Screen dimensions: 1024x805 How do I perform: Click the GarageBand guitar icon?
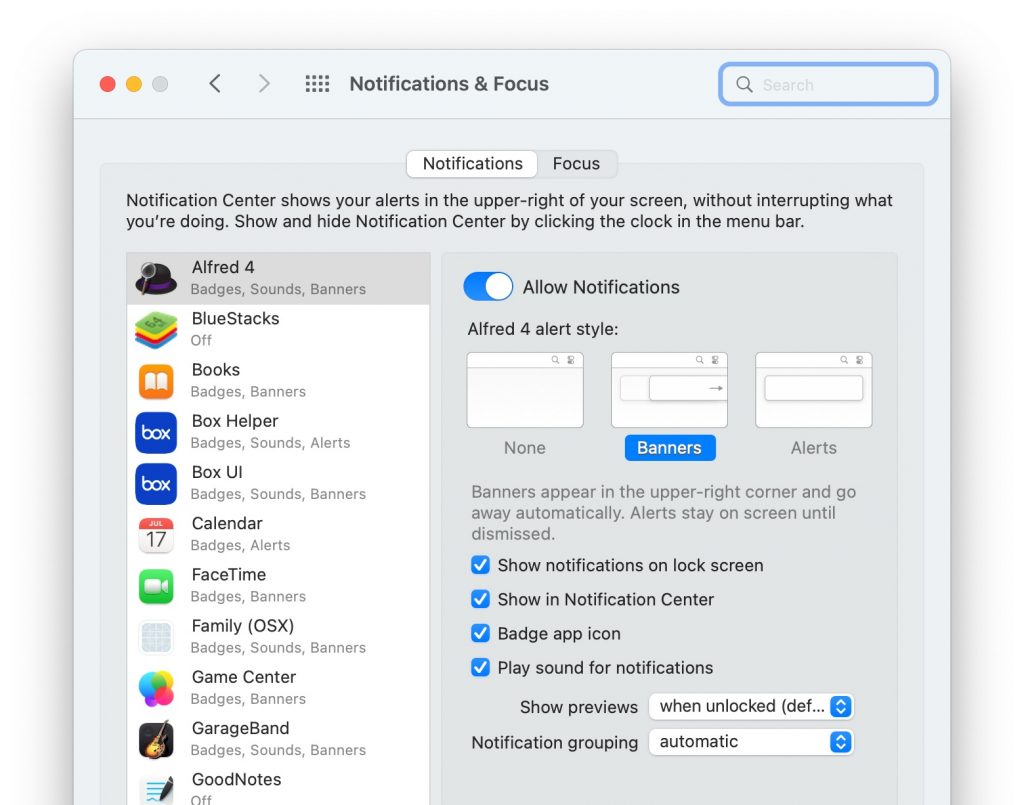pos(156,740)
